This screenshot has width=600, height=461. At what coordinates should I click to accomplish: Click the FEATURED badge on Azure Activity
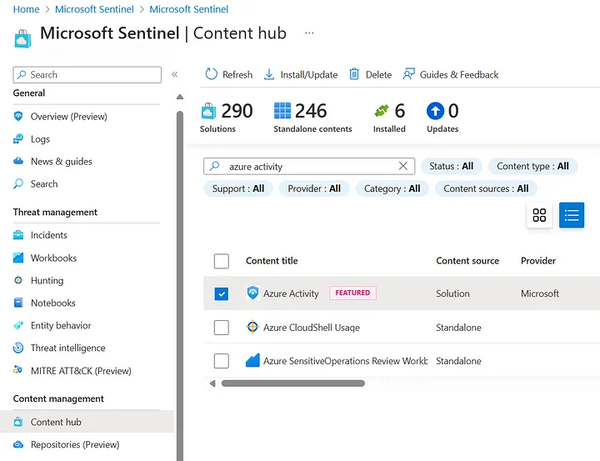click(x=353, y=293)
